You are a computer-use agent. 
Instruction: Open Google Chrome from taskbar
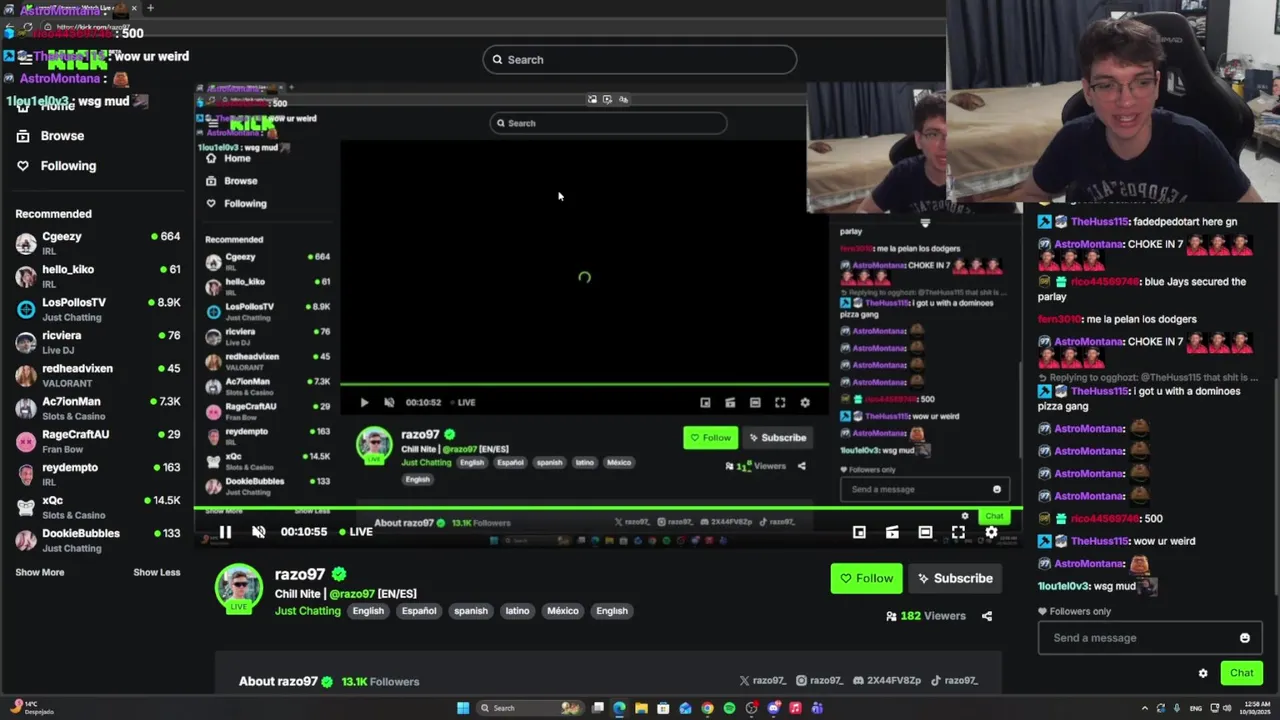tap(707, 708)
